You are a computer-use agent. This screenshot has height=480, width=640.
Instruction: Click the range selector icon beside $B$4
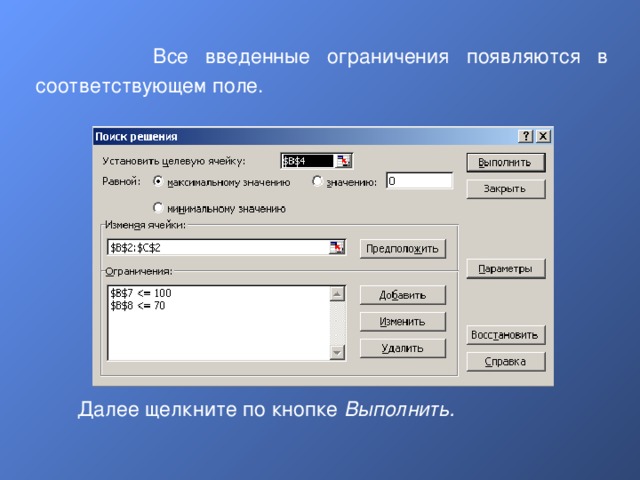point(343,161)
